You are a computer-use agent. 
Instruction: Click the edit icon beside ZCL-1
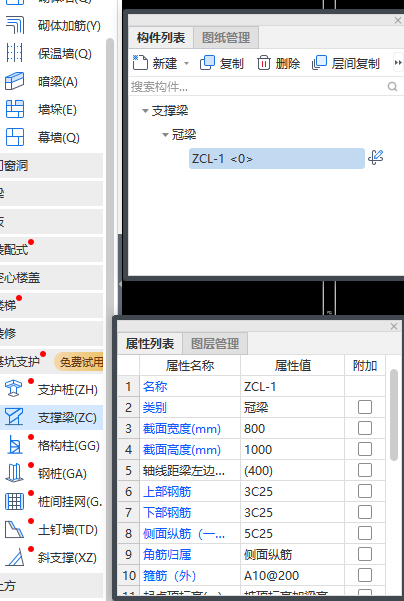click(376, 158)
